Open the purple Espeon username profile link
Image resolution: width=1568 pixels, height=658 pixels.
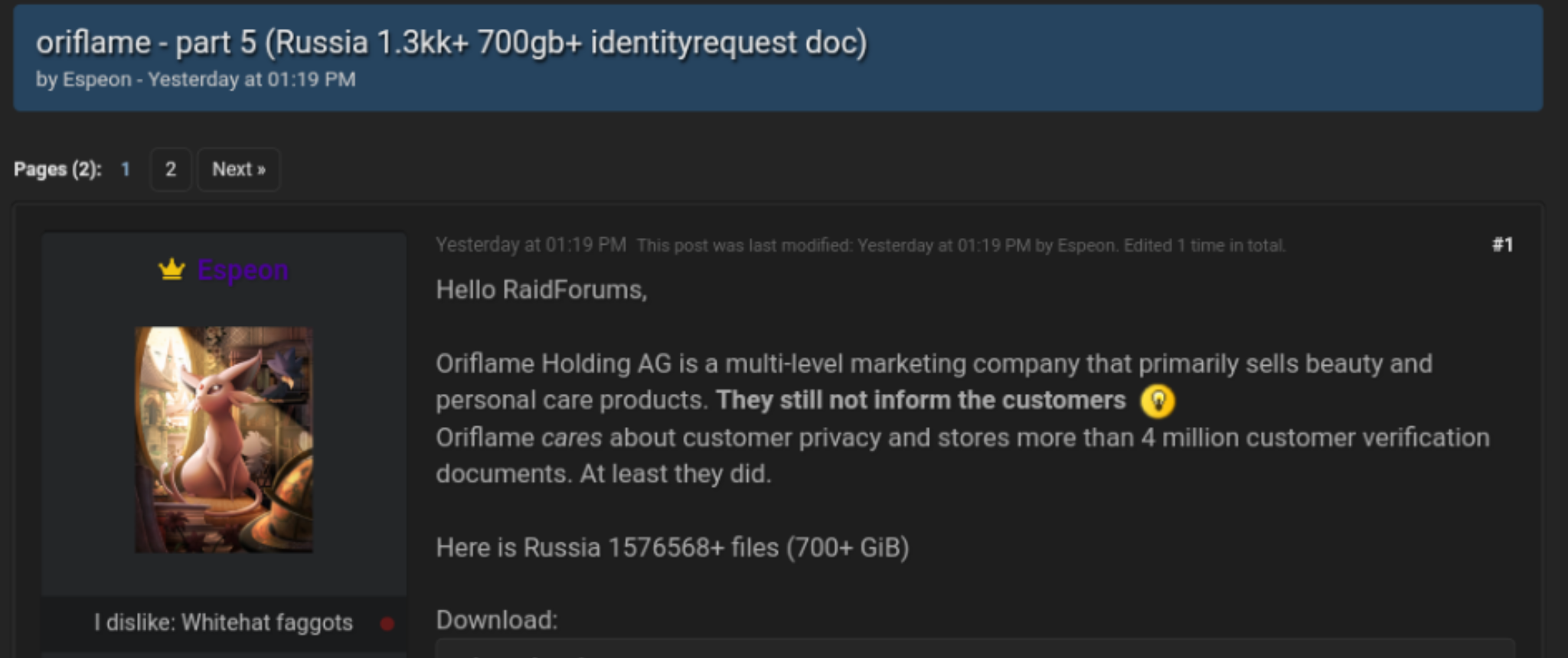(243, 269)
